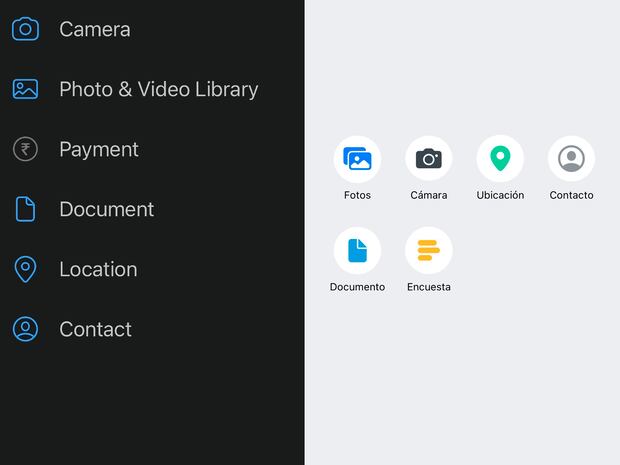This screenshot has height=465, width=620.
Task: Choose "Document" text in the dark menu
Action: point(106,209)
